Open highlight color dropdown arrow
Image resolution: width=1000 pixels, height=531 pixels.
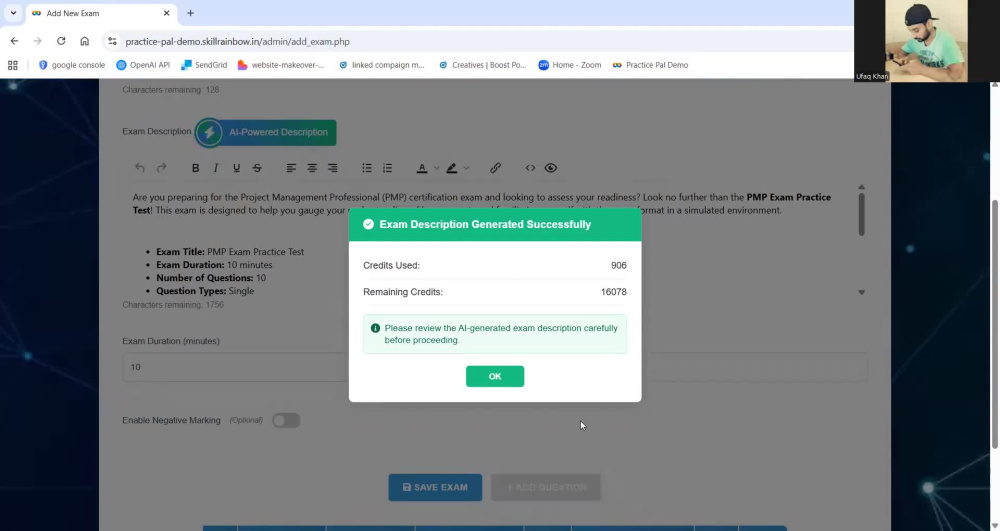click(466, 168)
